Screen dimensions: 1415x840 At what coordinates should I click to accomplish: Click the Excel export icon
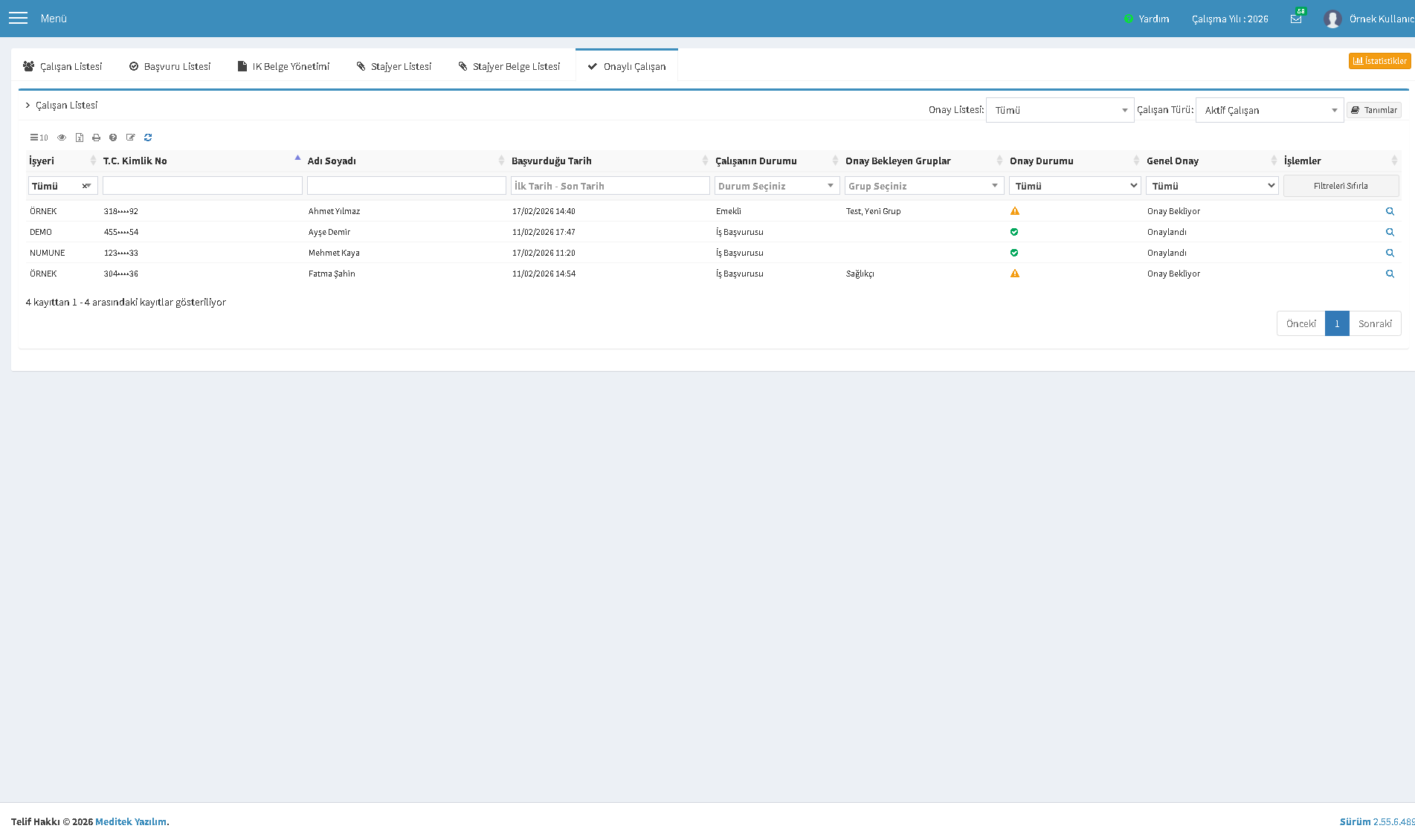pos(80,138)
